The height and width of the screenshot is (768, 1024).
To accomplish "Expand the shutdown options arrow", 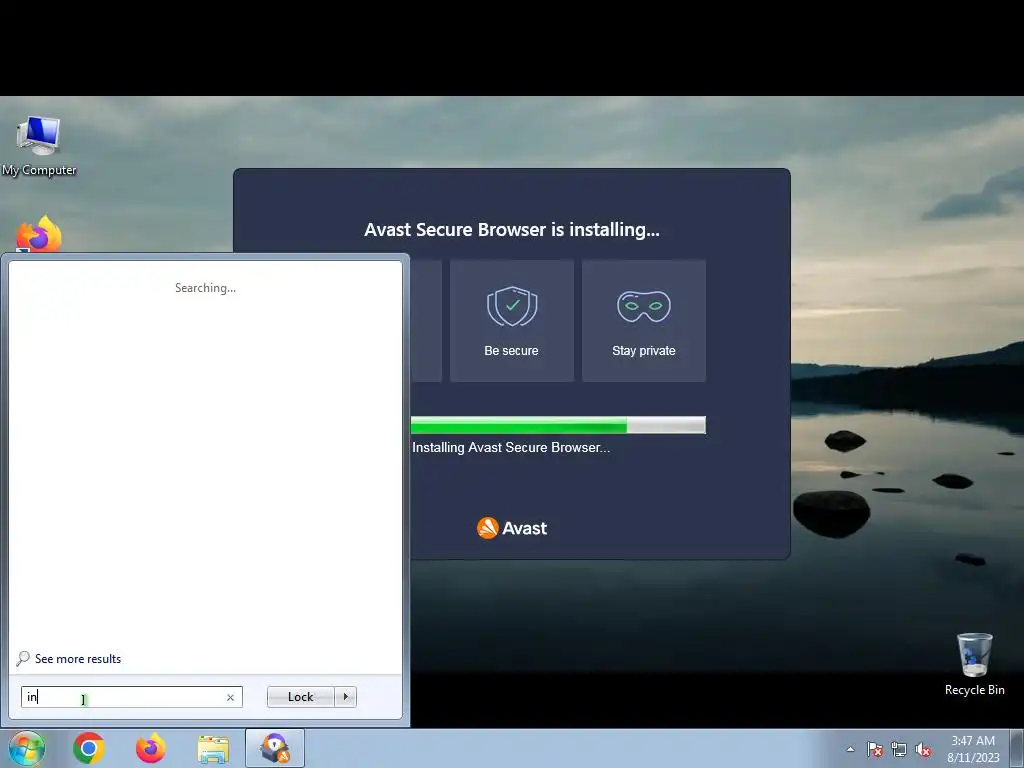I will 345,697.
